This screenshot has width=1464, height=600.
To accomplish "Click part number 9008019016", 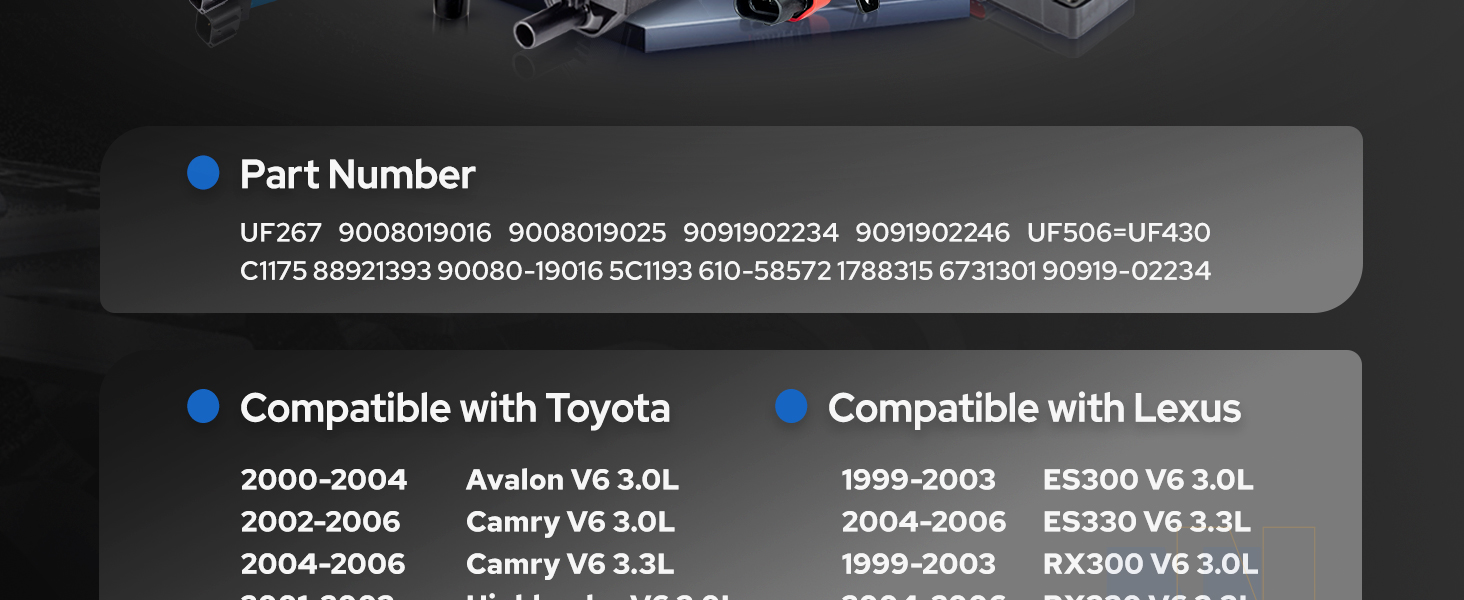I will tap(415, 233).
